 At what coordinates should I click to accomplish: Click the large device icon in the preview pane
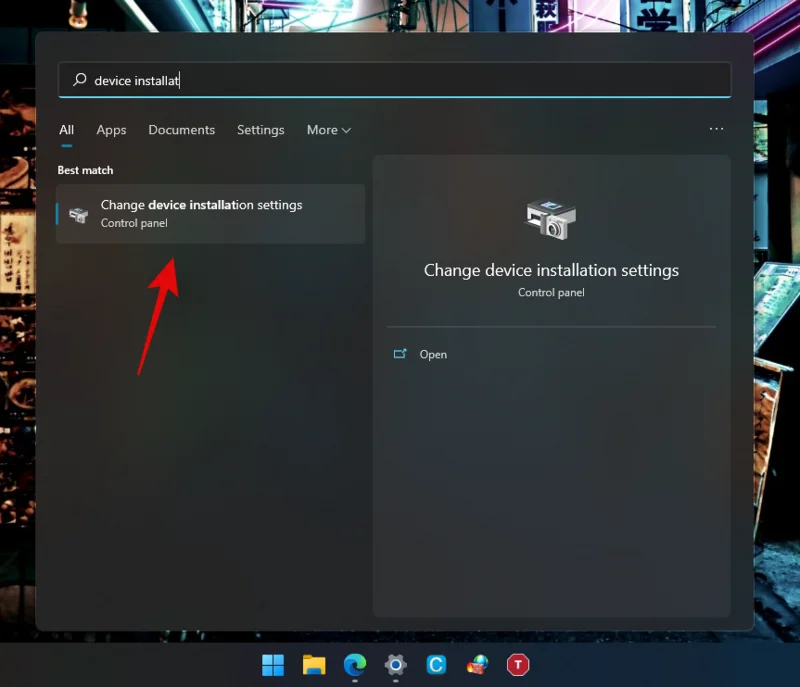click(x=551, y=220)
